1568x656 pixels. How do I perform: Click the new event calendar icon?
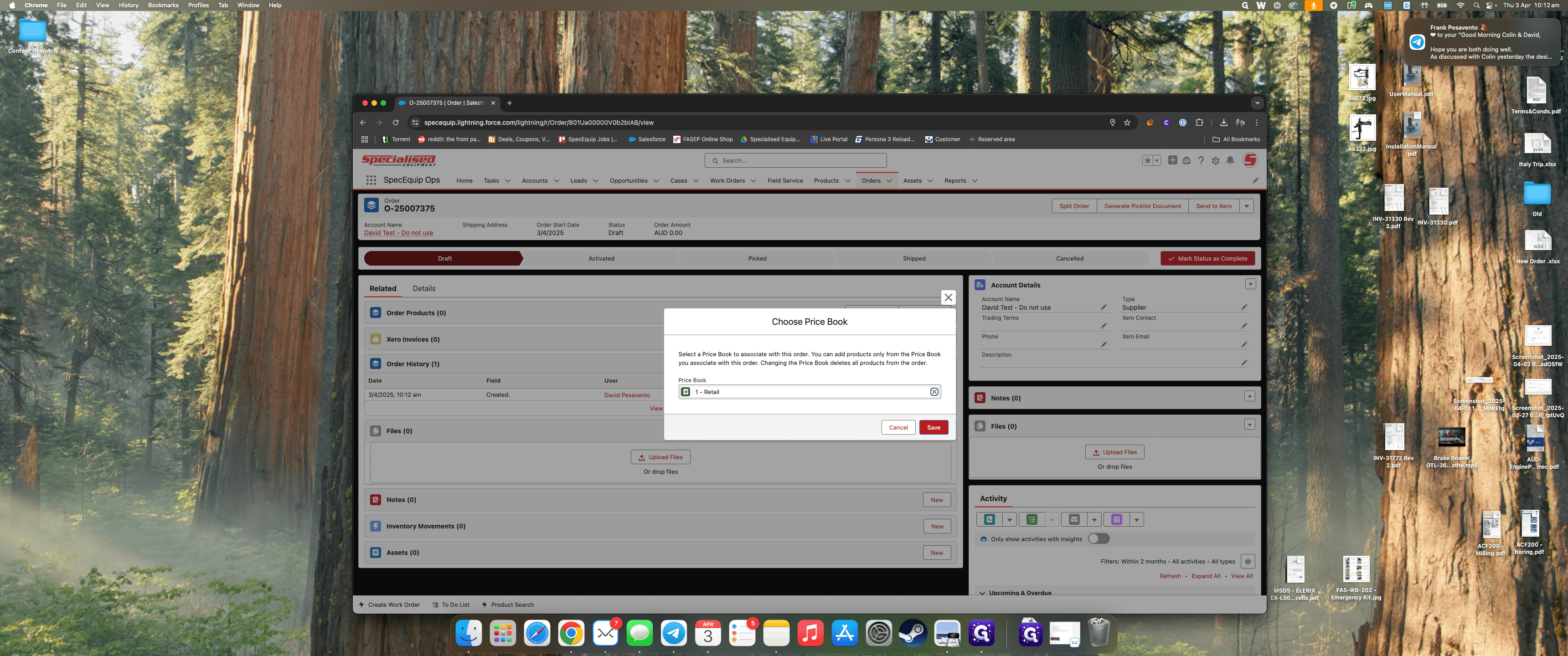[x=1116, y=519]
